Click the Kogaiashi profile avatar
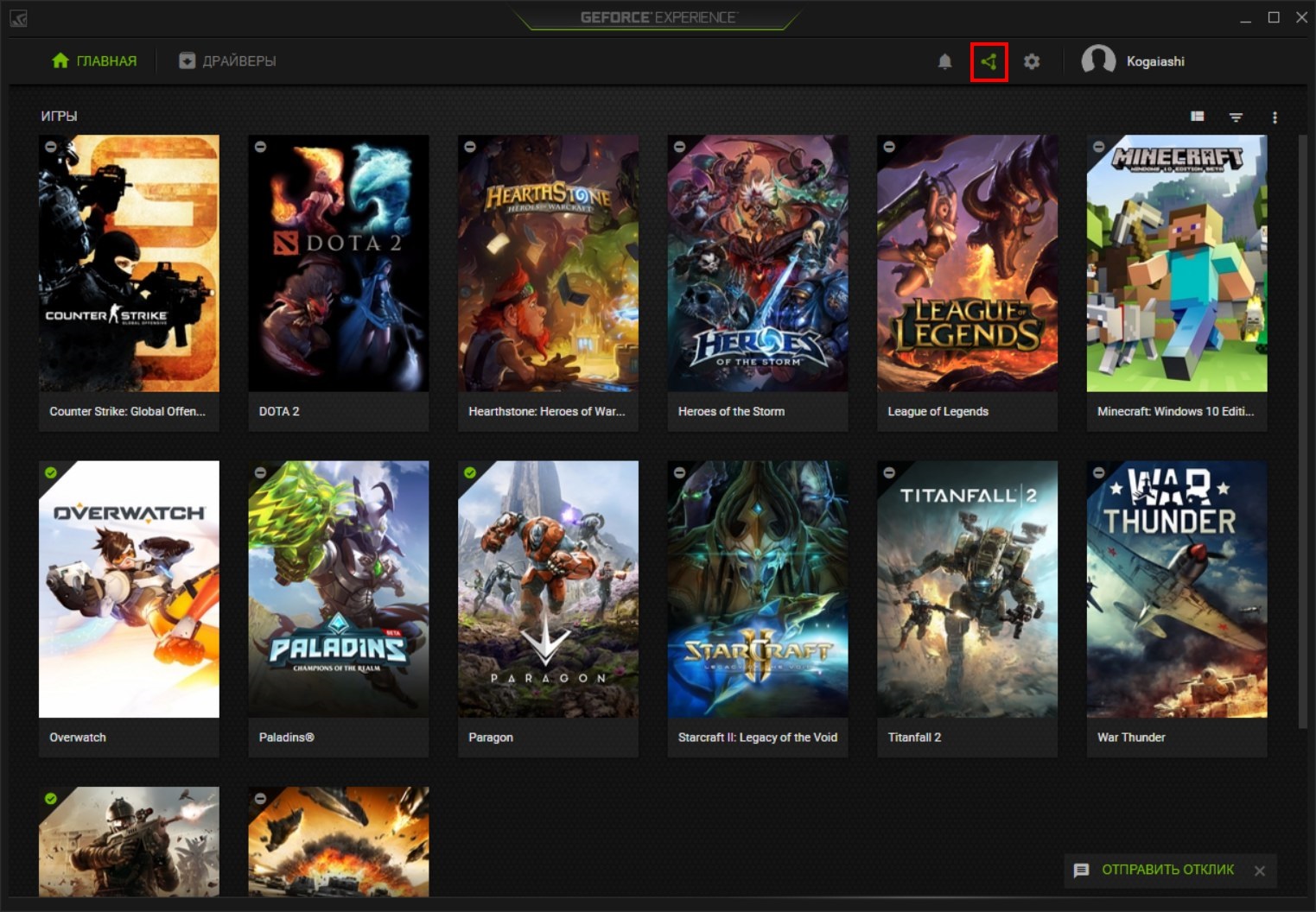Screen dimensions: 1316x912 1098,60
